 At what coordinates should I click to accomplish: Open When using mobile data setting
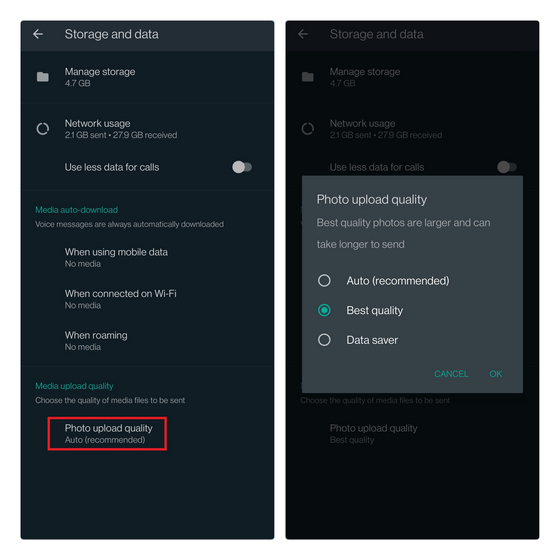click(148, 258)
